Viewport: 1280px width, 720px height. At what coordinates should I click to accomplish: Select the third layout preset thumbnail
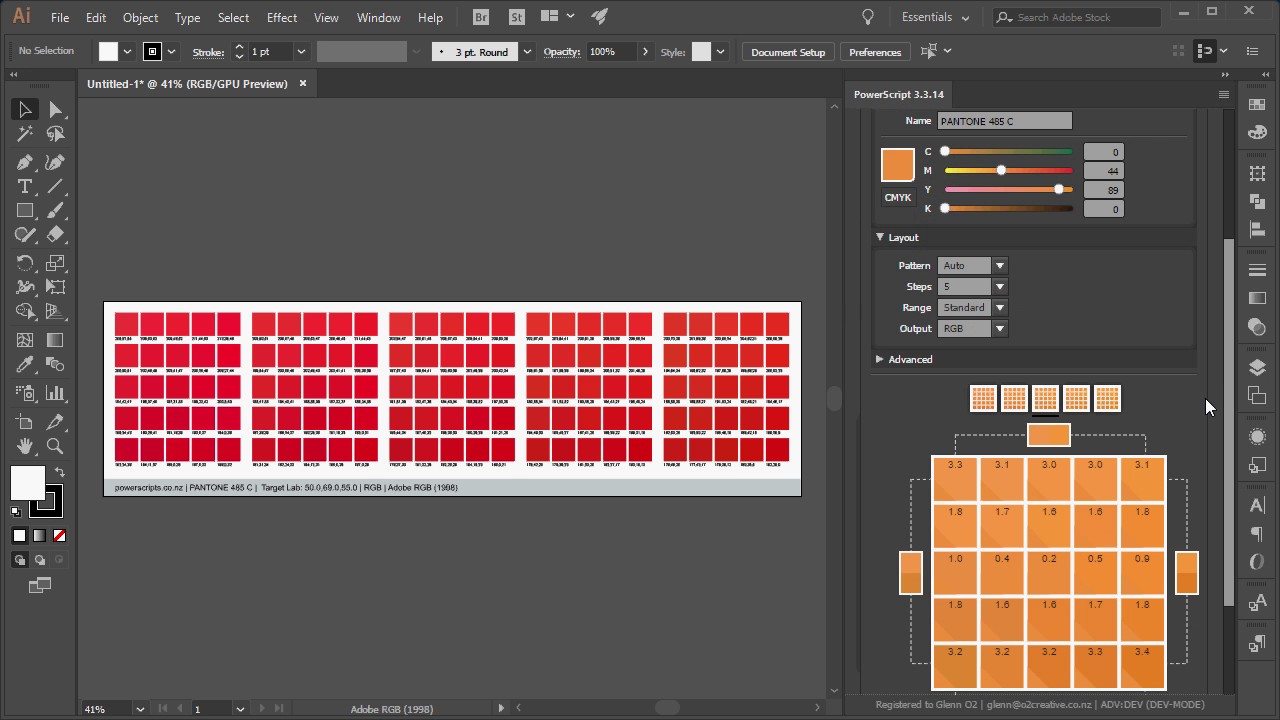[x=1045, y=398]
